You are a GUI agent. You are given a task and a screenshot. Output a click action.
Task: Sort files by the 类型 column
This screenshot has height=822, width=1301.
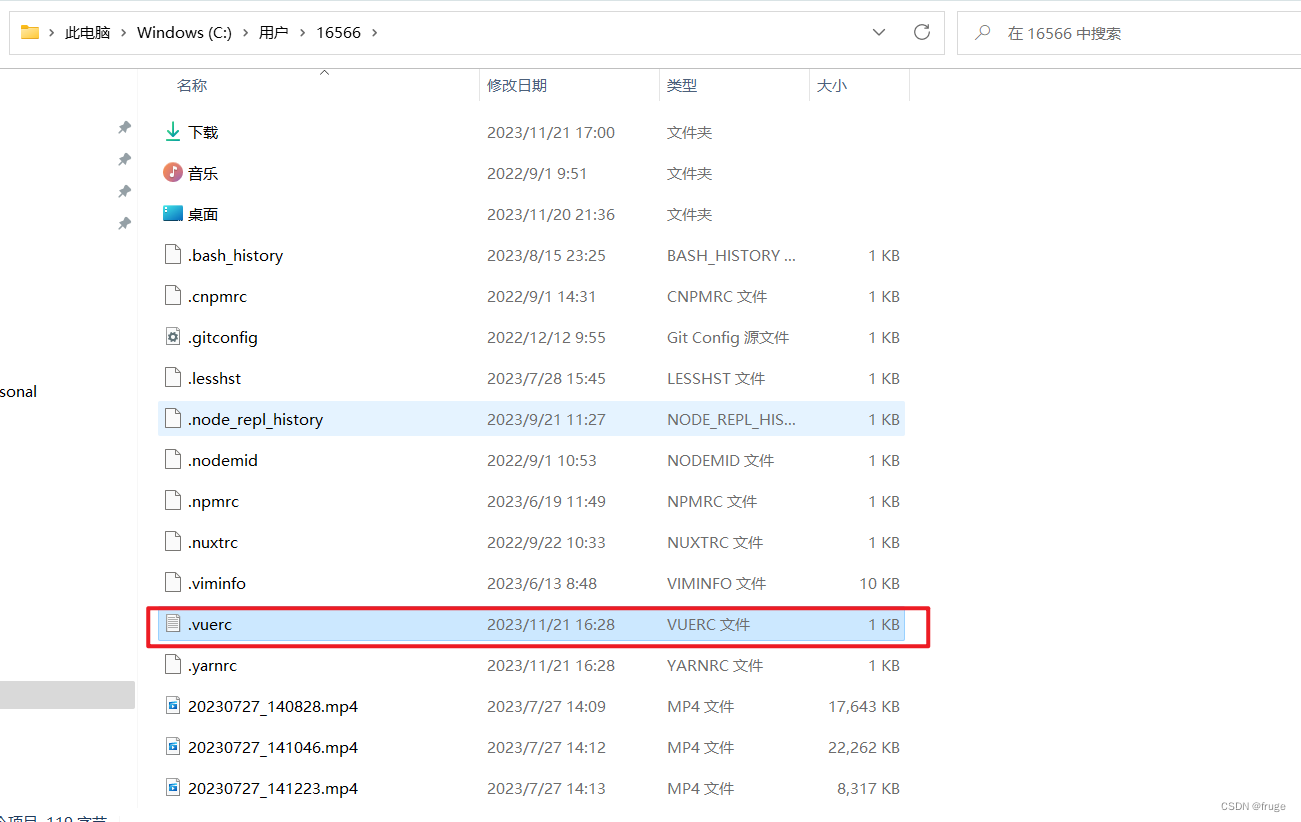click(682, 86)
